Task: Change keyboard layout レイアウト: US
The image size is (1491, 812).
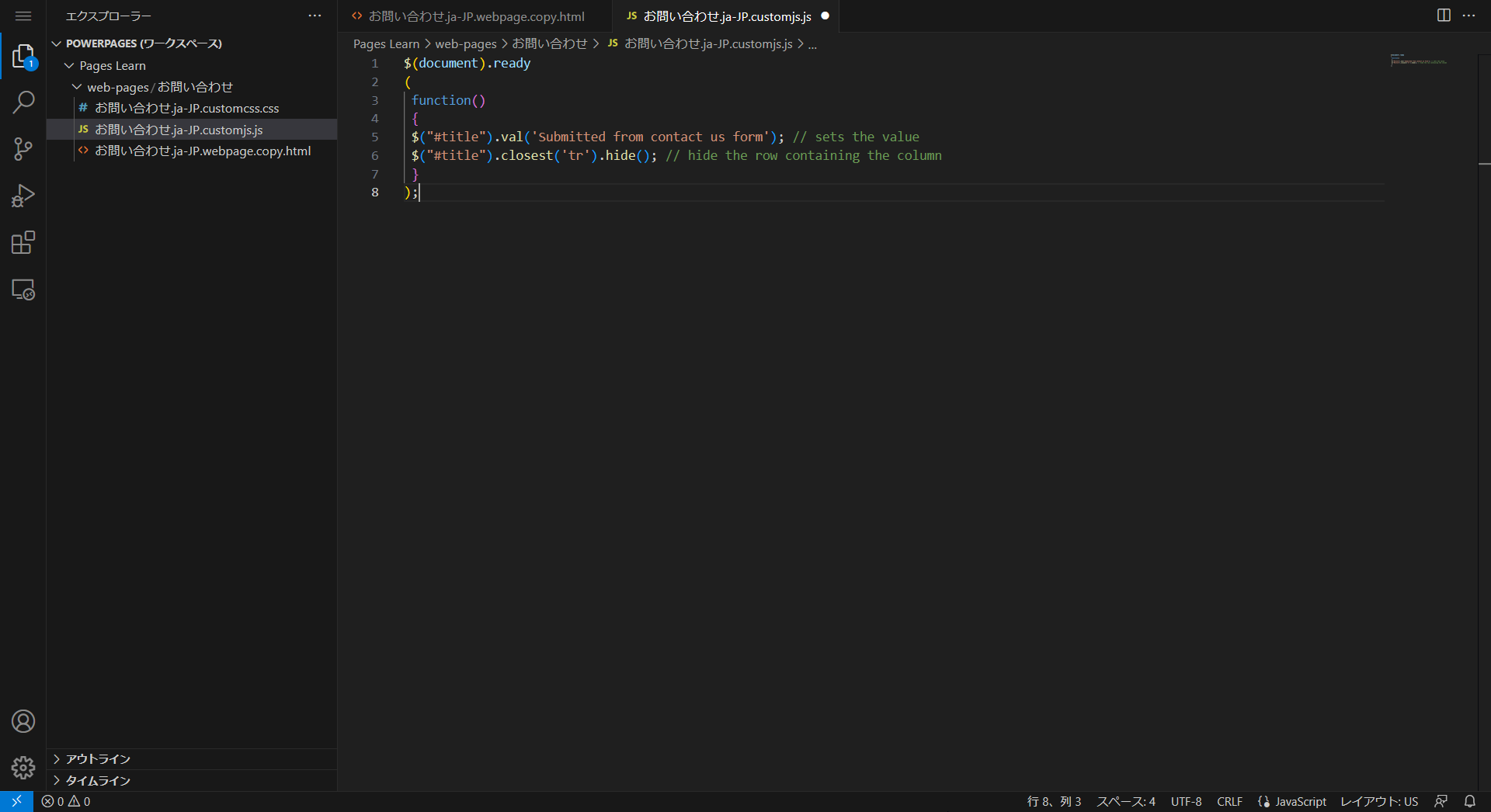Action: click(x=1379, y=801)
